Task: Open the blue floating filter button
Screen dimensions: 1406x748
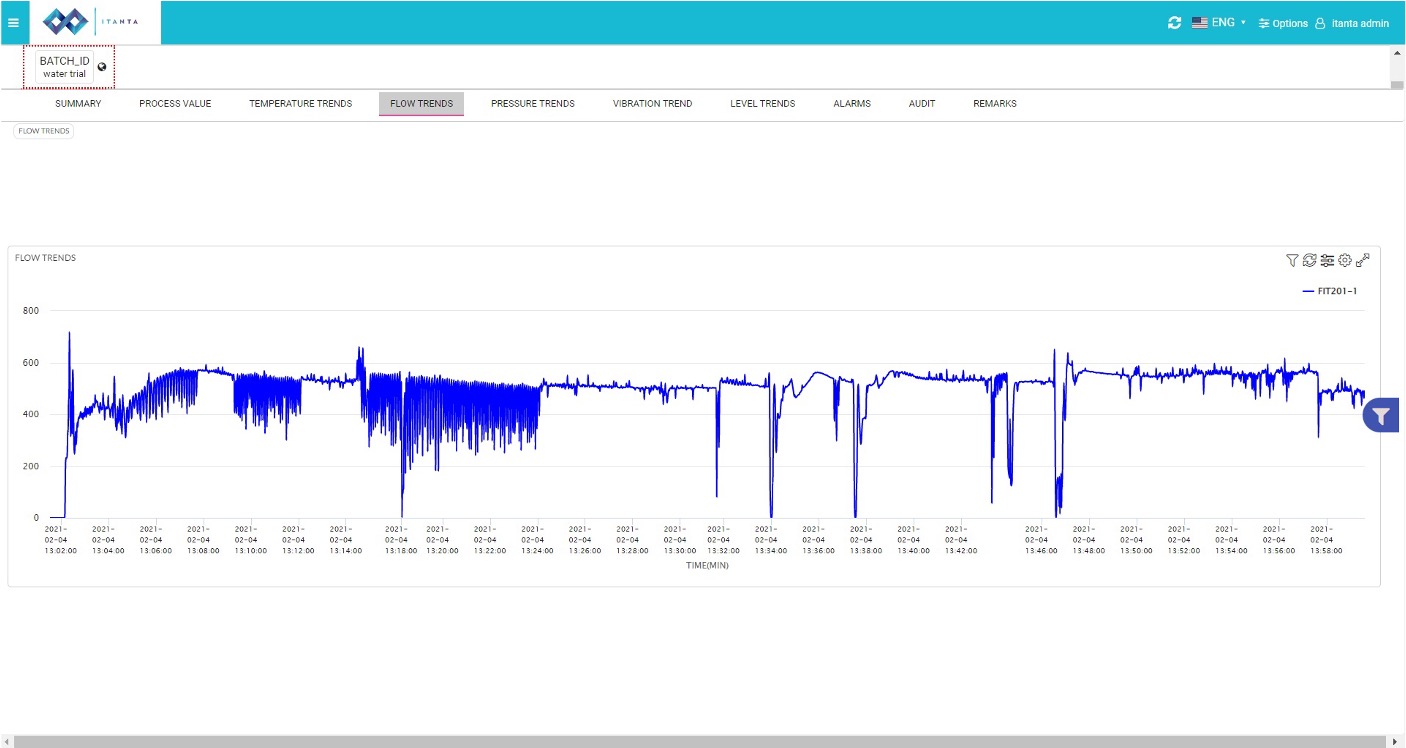Action: tap(1381, 415)
